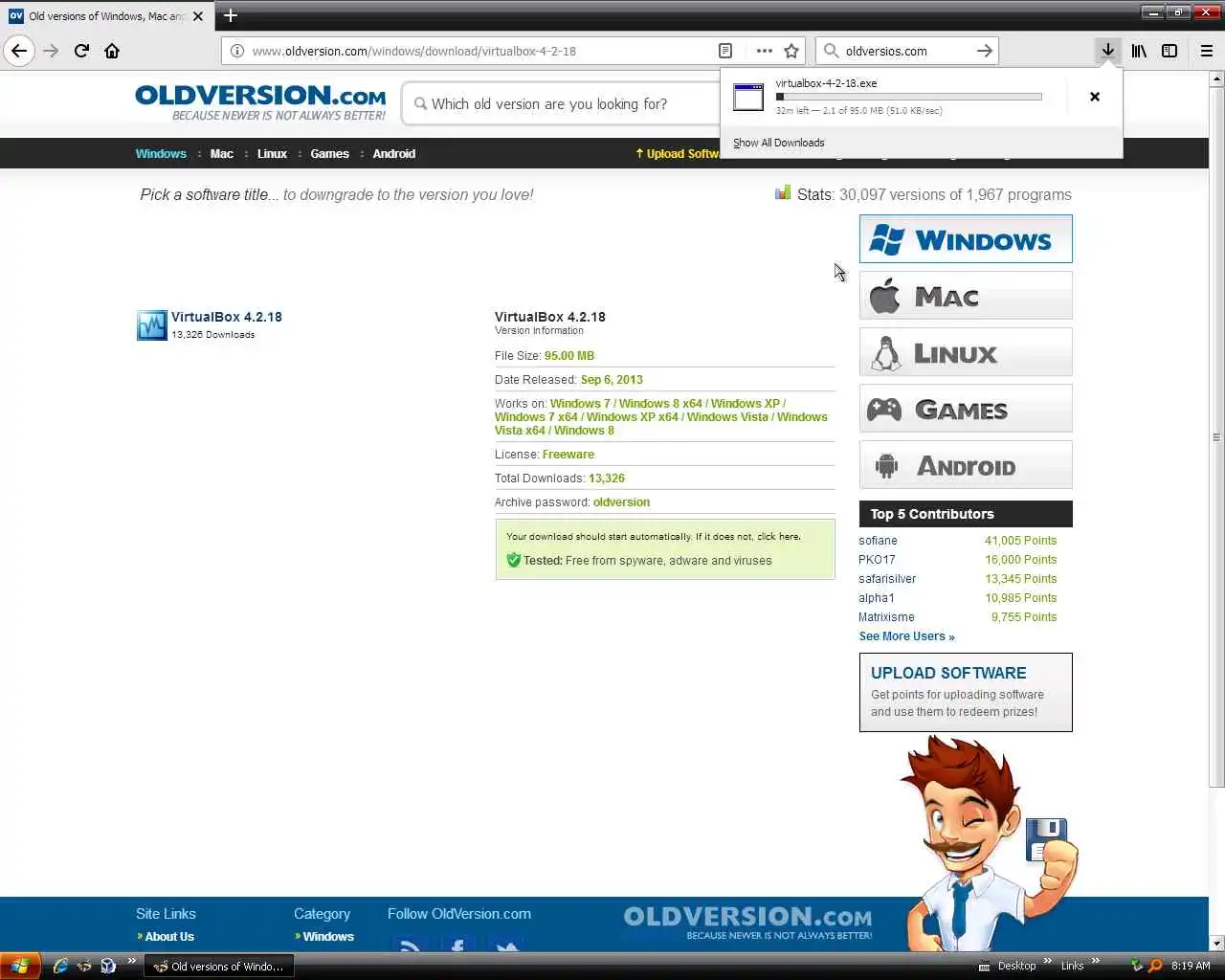Go back to the previous page

click(19, 51)
